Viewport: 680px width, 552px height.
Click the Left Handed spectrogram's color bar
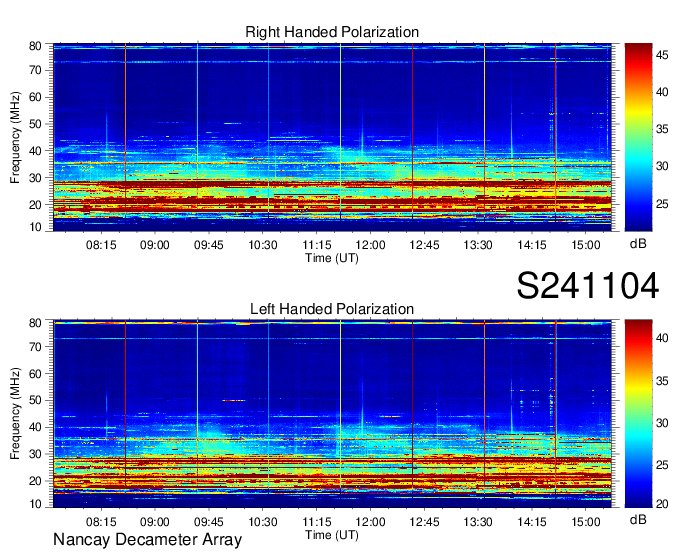point(638,414)
